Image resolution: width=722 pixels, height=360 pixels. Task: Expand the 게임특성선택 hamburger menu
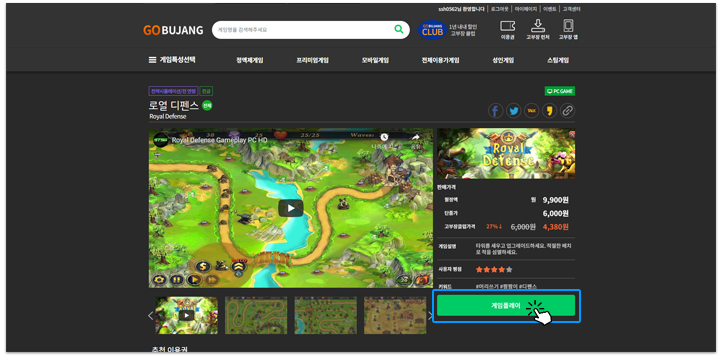172,60
